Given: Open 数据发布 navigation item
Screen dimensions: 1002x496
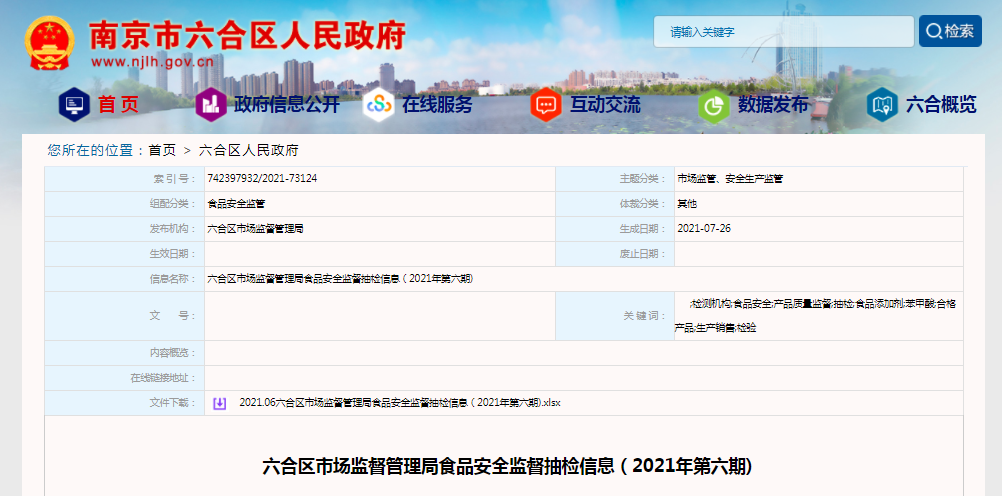Looking at the screenshot, I should coord(773,104).
